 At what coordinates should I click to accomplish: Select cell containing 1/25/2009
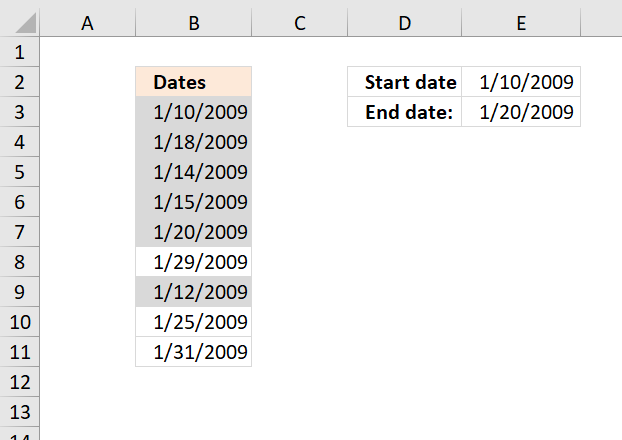click(x=194, y=322)
